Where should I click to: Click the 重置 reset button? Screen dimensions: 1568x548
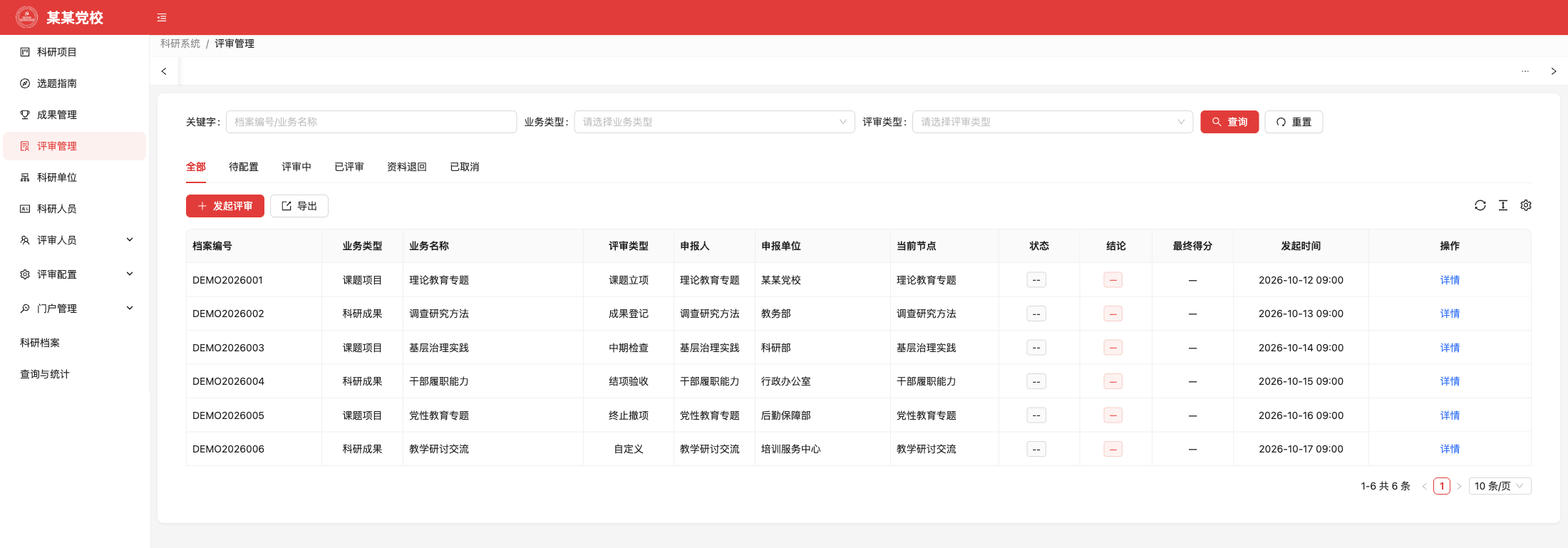(1294, 122)
